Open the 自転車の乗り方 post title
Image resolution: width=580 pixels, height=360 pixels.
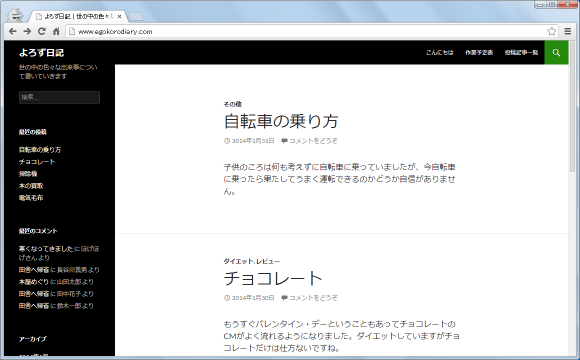[x=281, y=121]
